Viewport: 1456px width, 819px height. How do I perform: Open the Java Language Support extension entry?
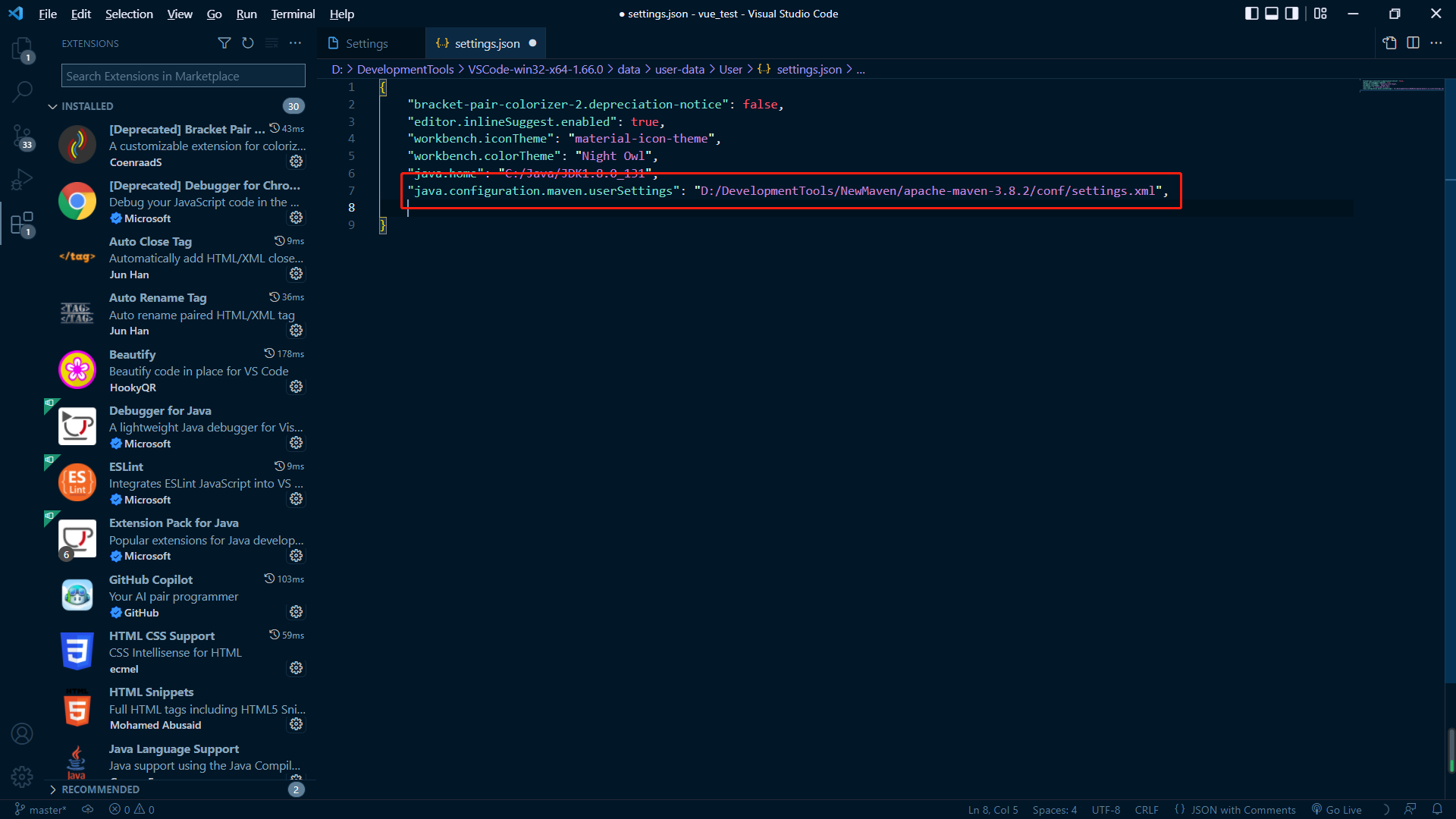click(x=180, y=761)
